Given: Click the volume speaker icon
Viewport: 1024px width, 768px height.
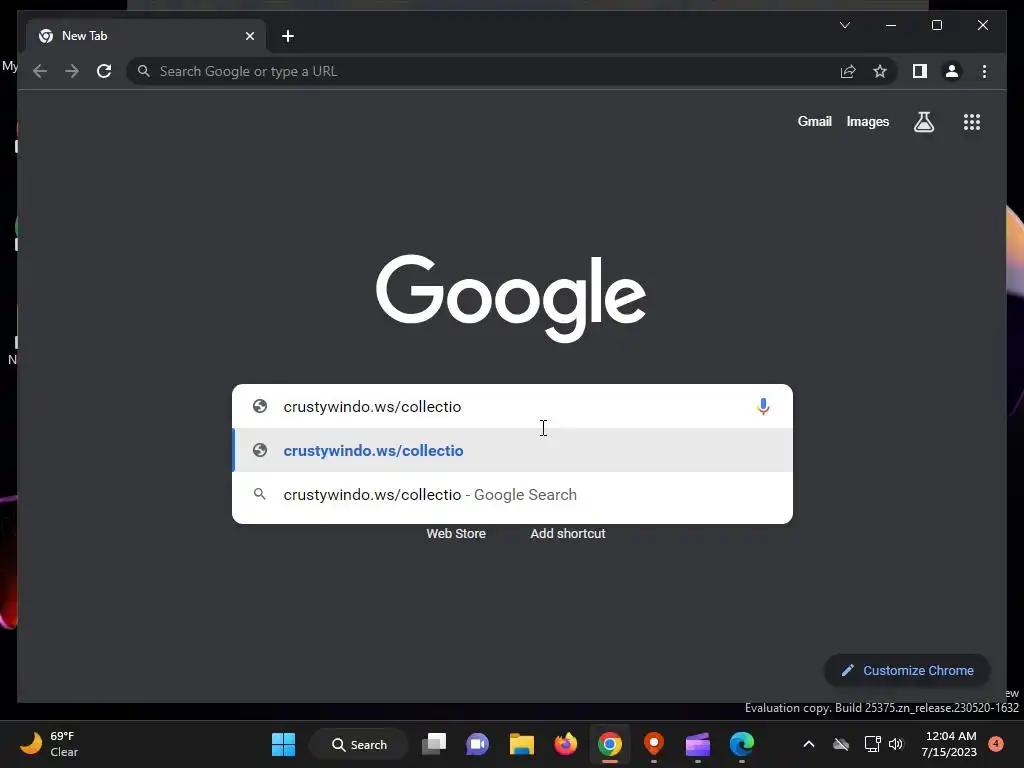Looking at the screenshot, I should (x=896, y=744).
